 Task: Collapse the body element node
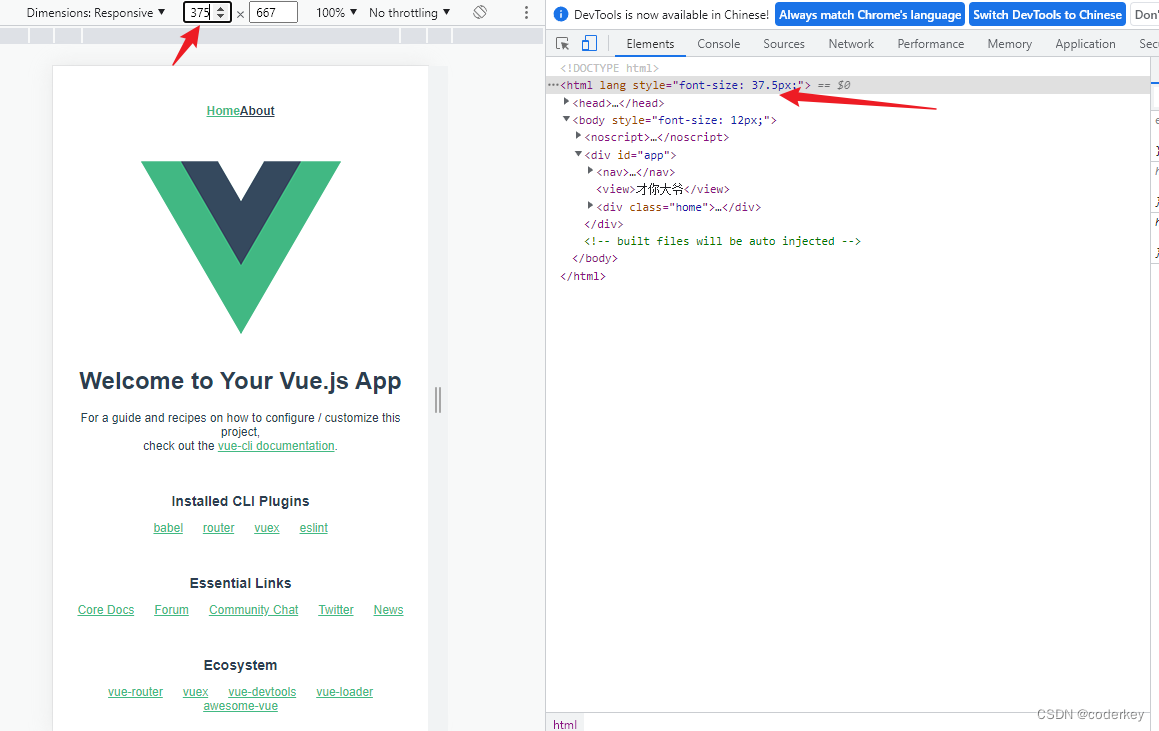tap(566, 119)
